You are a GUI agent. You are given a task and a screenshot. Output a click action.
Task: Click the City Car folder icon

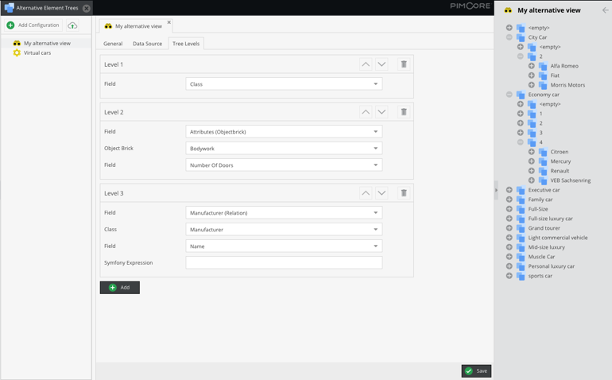coord(521,37)
